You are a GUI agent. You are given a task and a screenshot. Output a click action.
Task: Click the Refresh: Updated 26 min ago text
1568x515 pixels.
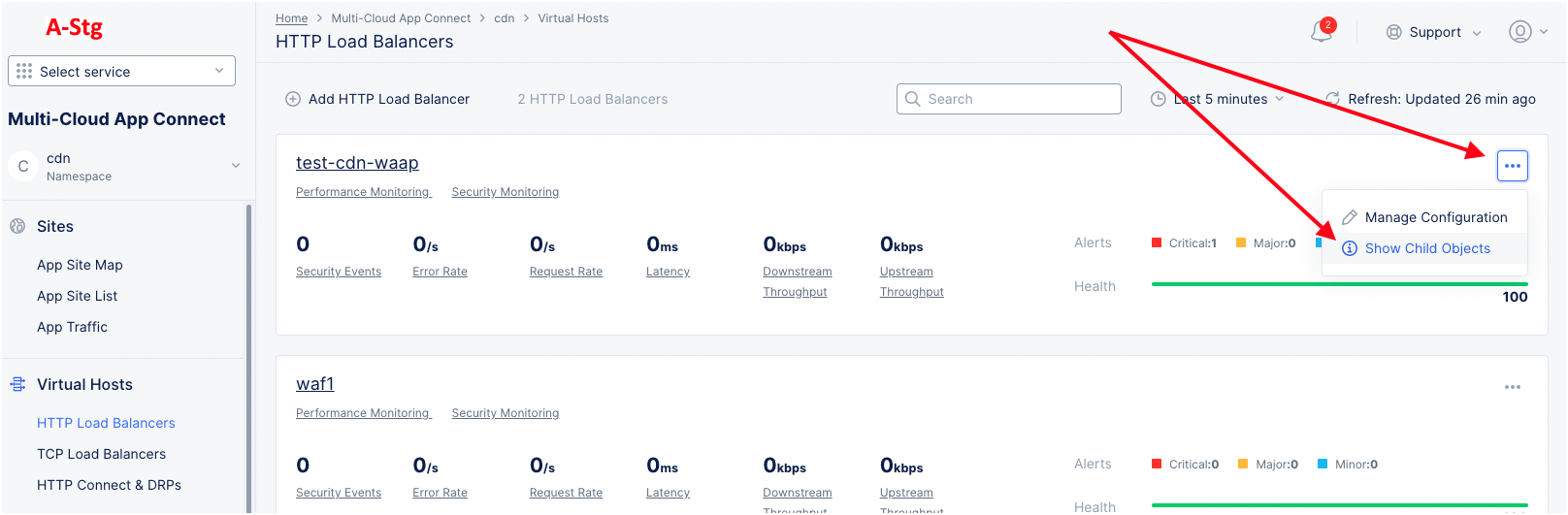coord(1441,99)
